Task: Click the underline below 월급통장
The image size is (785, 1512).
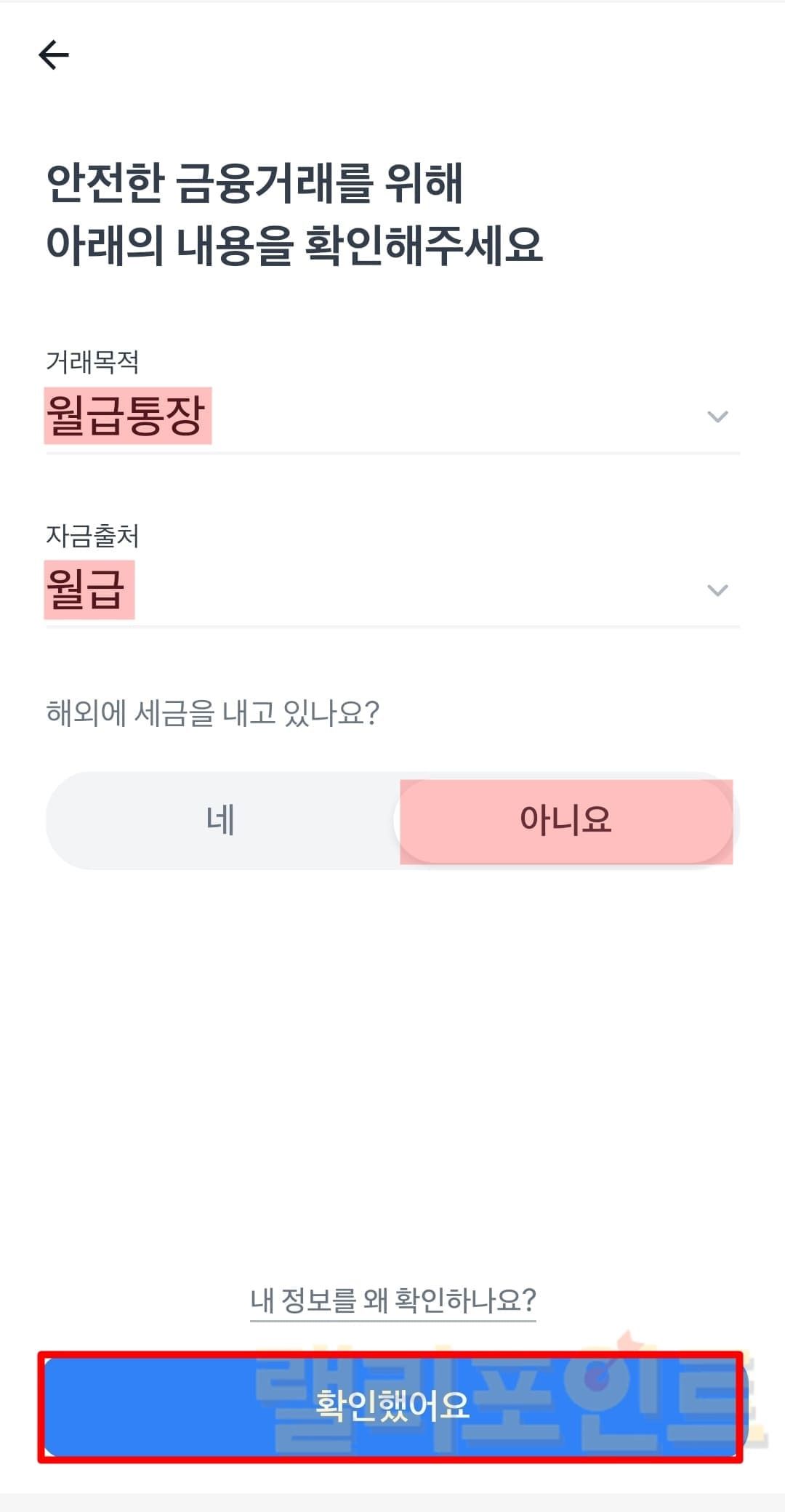Action: click(x=392, y=453)
